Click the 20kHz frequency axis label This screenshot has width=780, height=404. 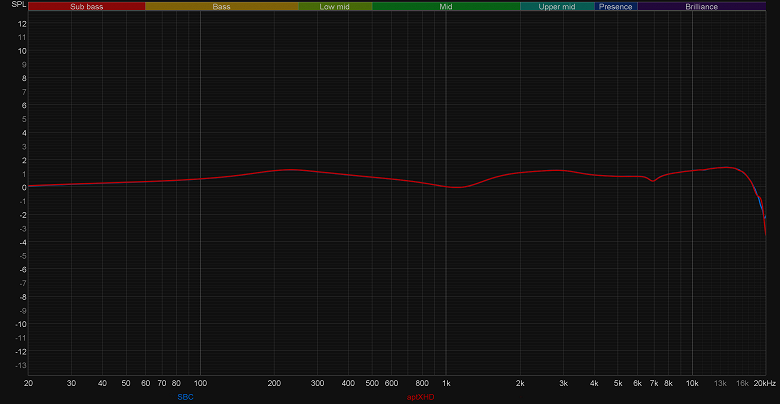coord(765,383)
